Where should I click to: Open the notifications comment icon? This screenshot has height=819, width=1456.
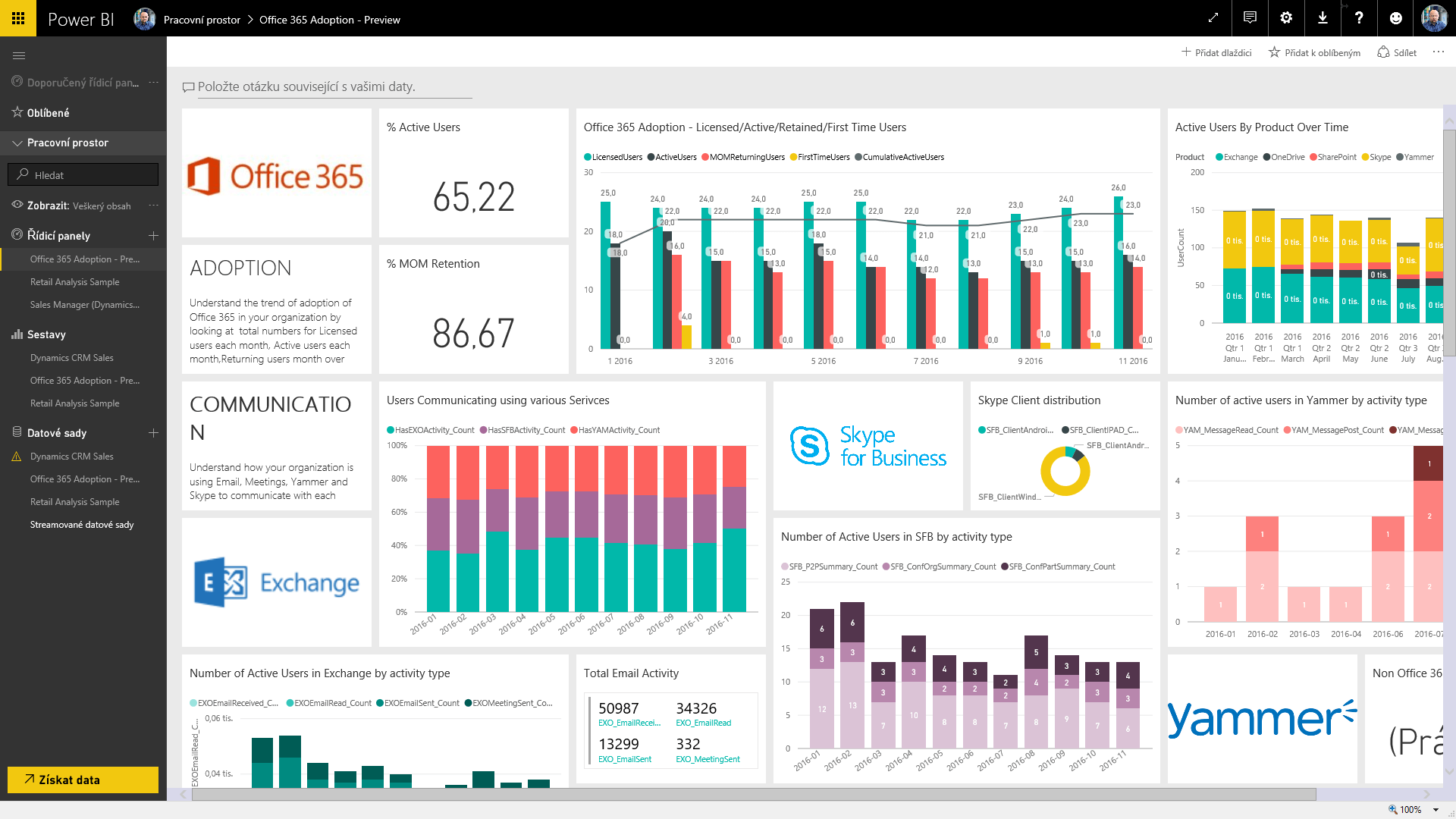coord(1250,18)
